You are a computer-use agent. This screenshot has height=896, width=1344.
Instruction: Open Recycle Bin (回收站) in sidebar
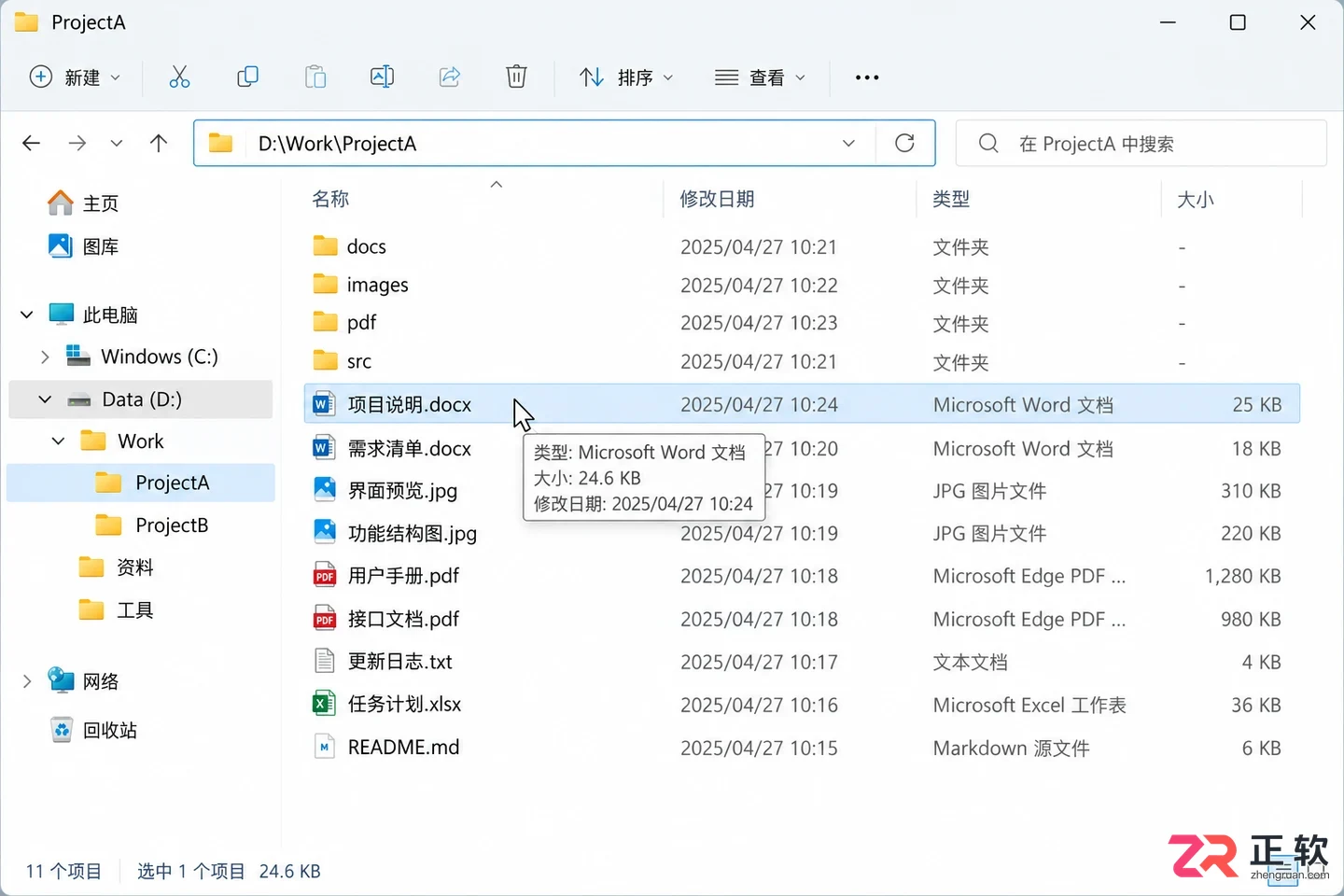(93, 730)
